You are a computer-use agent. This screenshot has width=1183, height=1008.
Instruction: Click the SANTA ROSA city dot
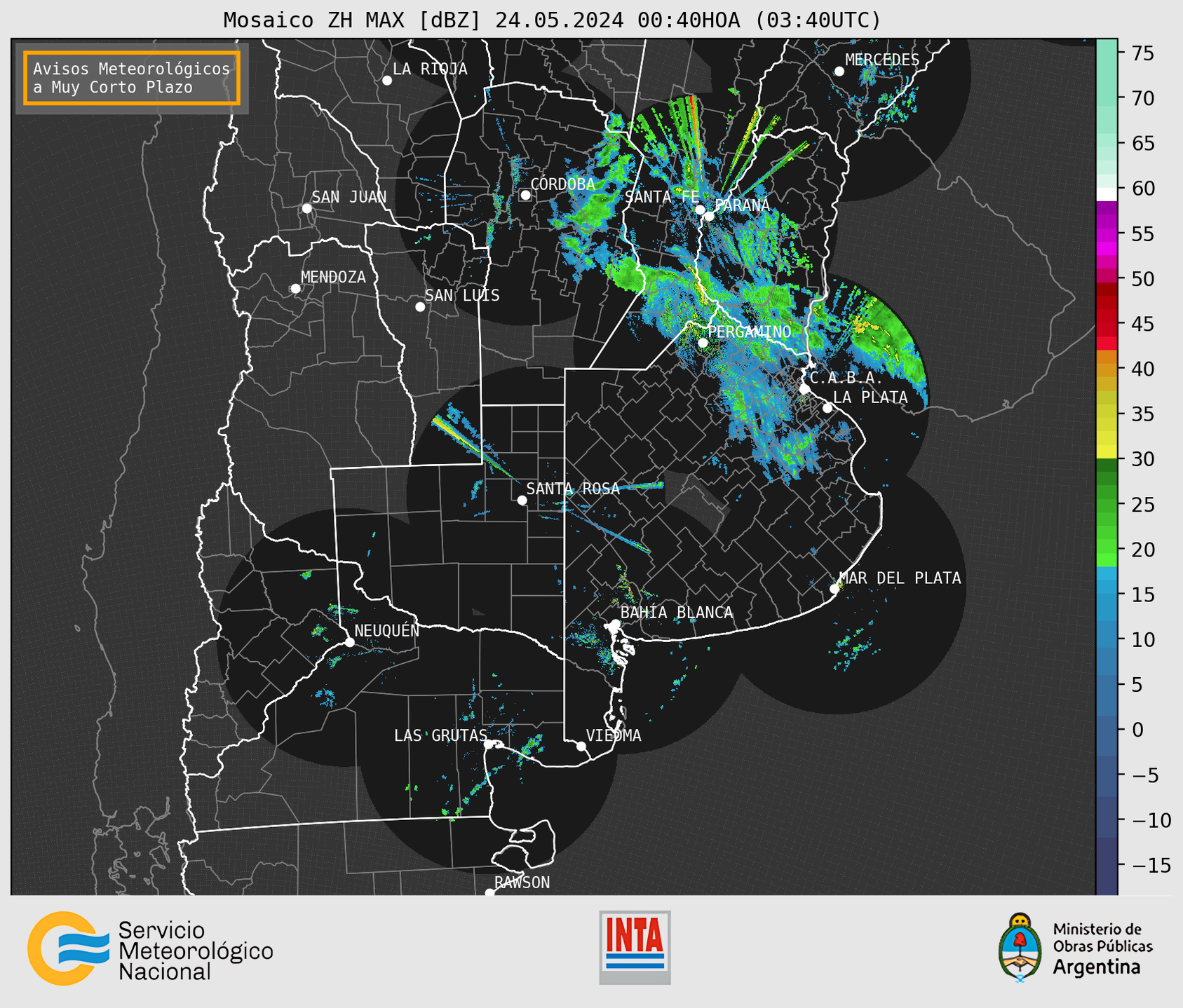click(x=522, y=500)
